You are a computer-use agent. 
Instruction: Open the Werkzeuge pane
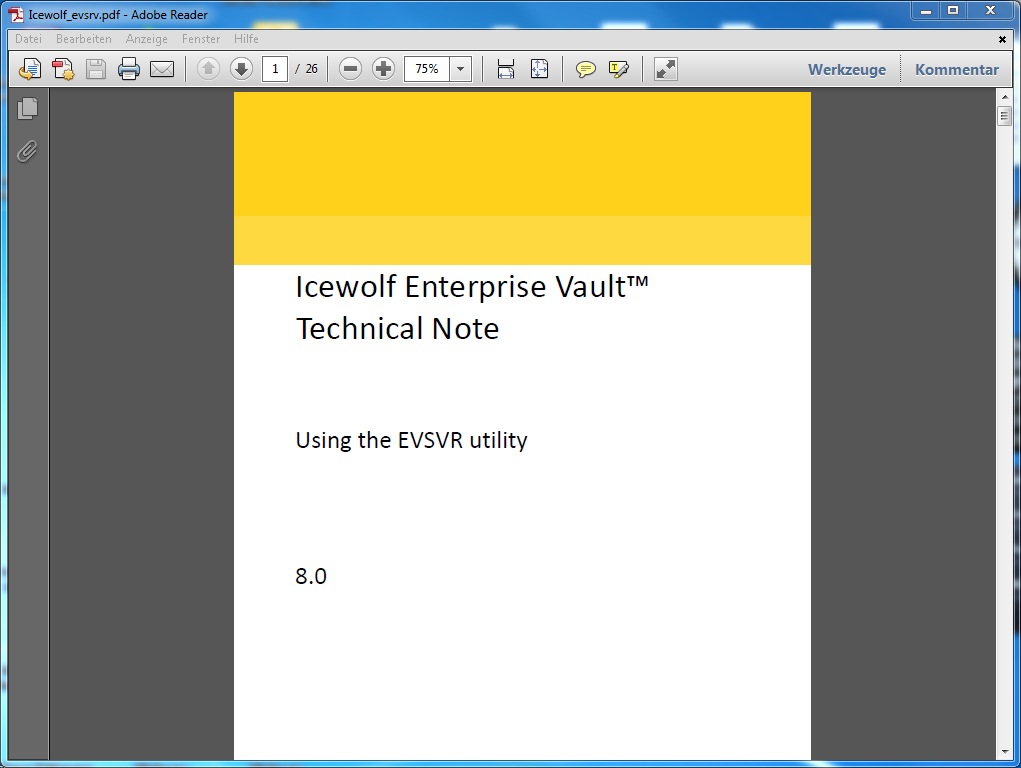point(846,70)
